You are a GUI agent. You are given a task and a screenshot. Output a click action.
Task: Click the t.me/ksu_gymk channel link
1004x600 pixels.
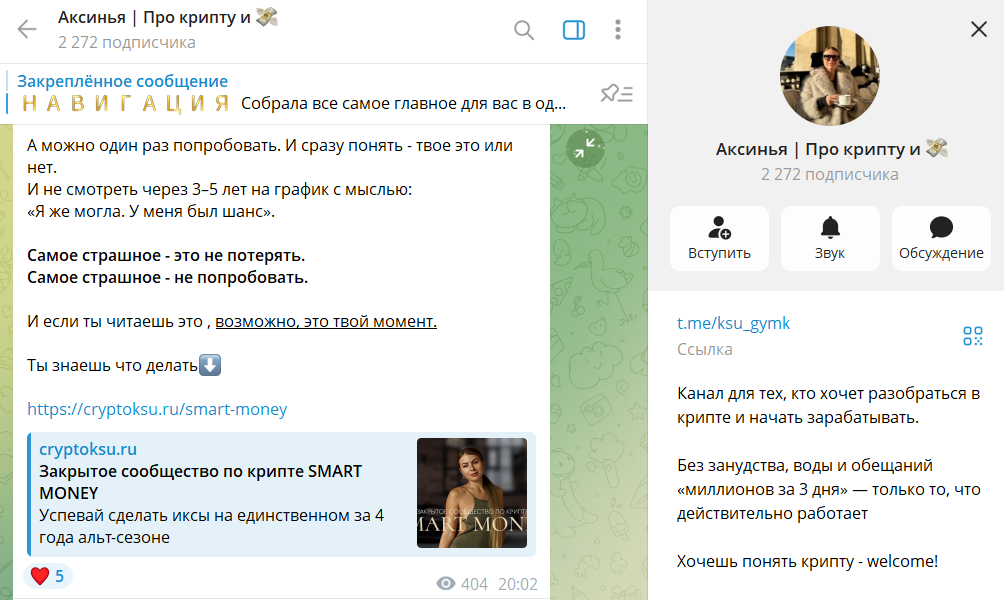(733, 323)
